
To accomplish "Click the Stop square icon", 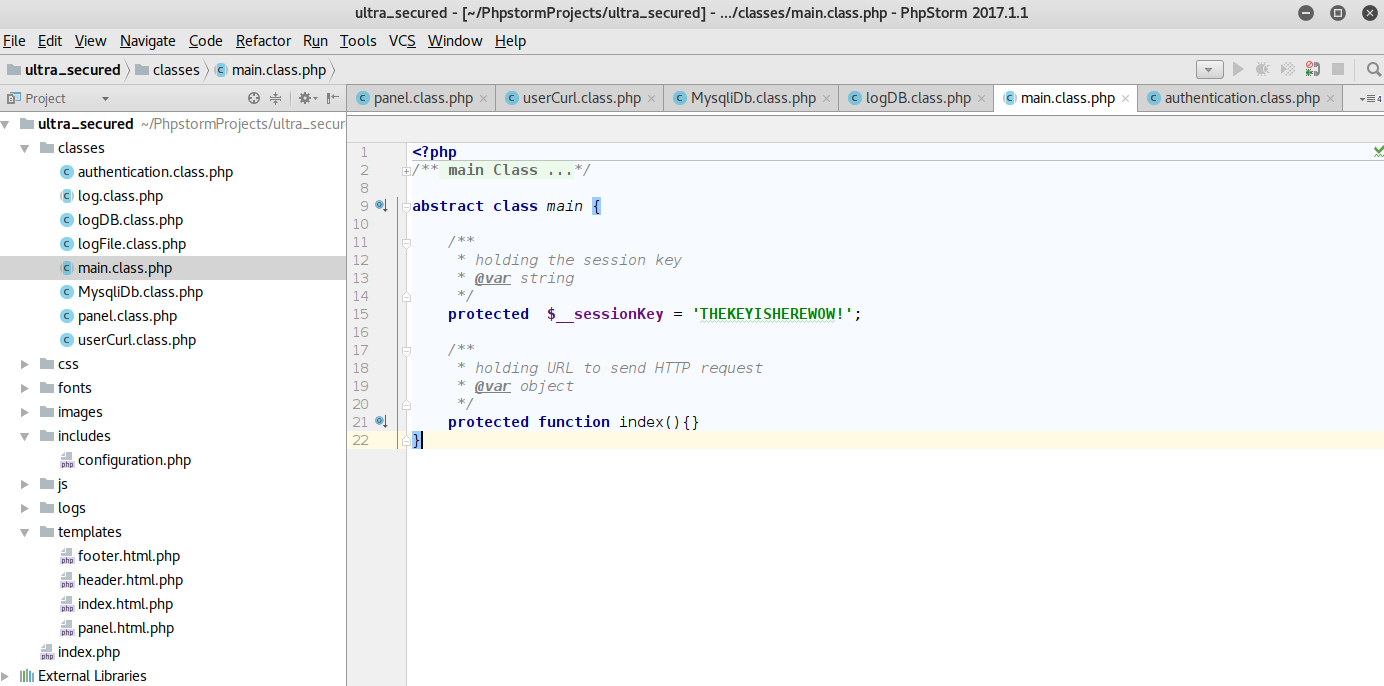I will tap(1338, 69).
